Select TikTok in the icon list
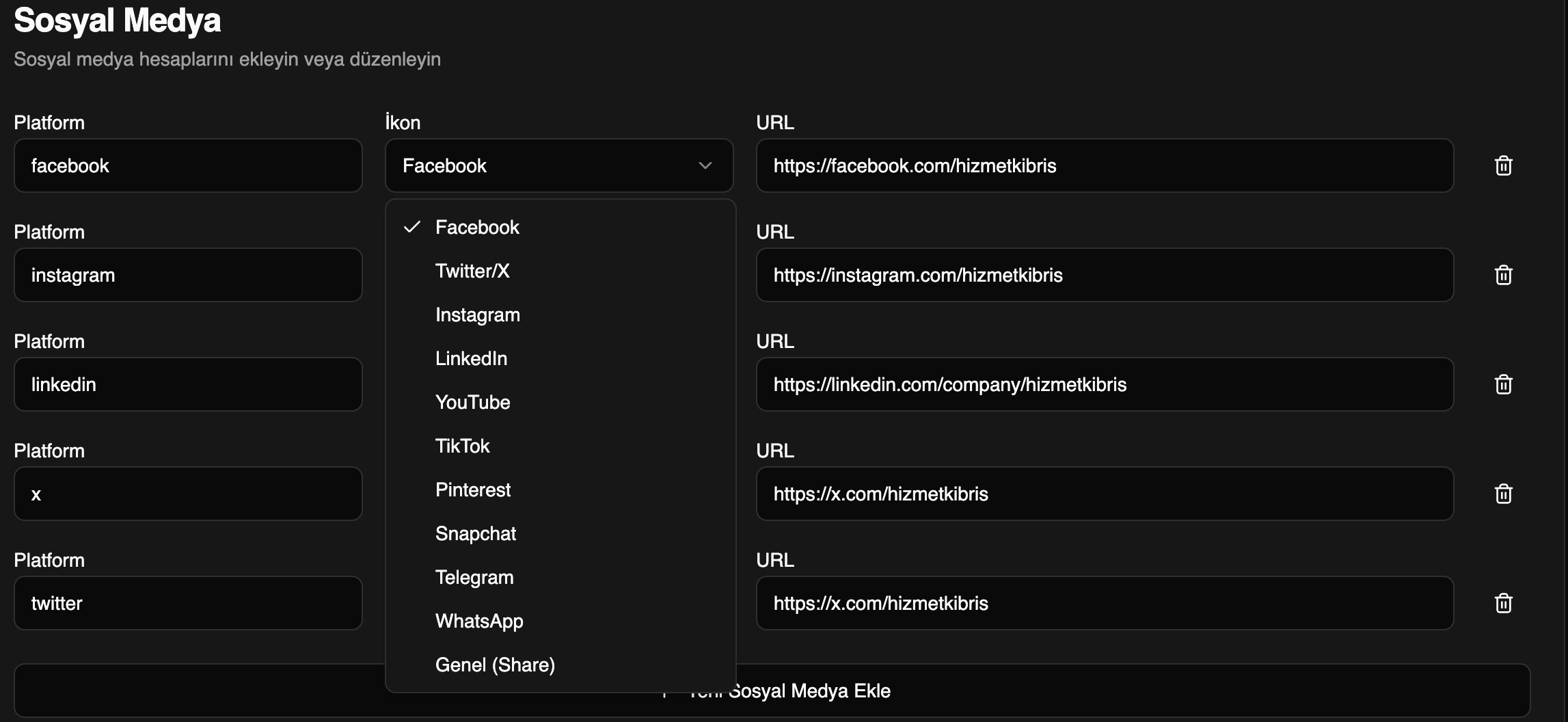Image resolution: width=1568 pixels, height=722 pixels. point(560,446)
